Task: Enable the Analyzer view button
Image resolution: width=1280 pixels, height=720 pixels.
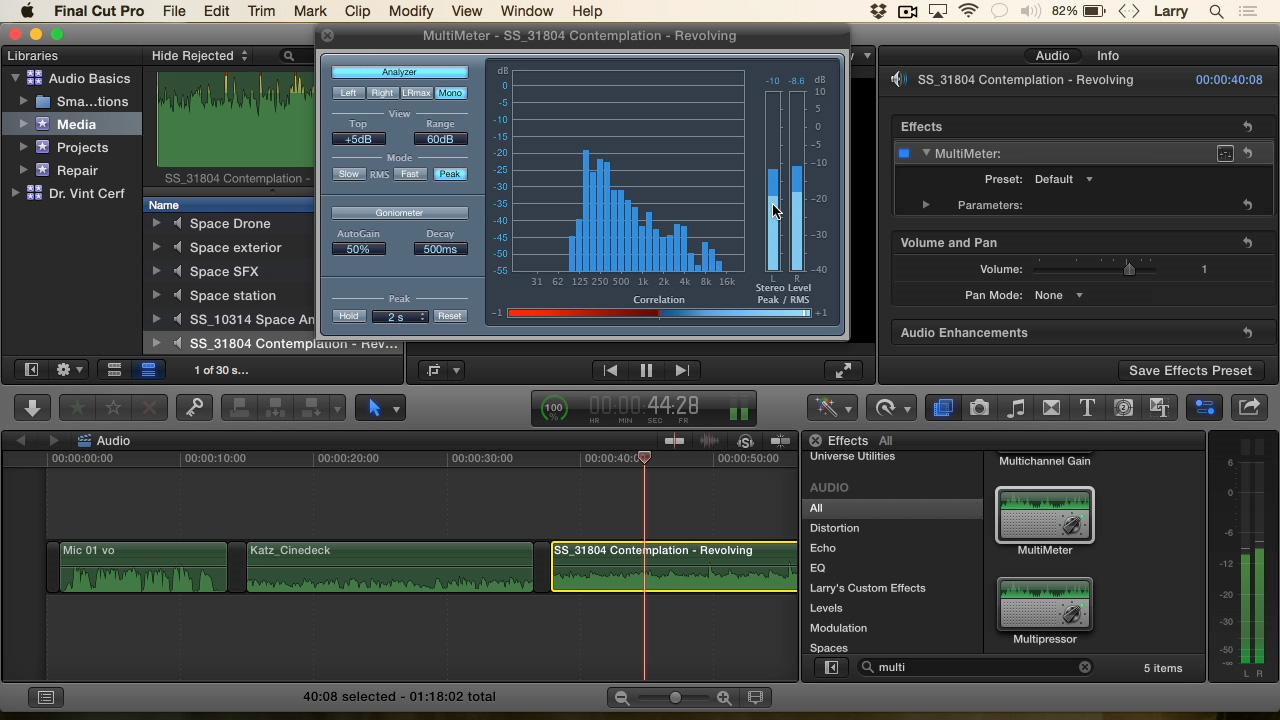Action: (399, 72)
